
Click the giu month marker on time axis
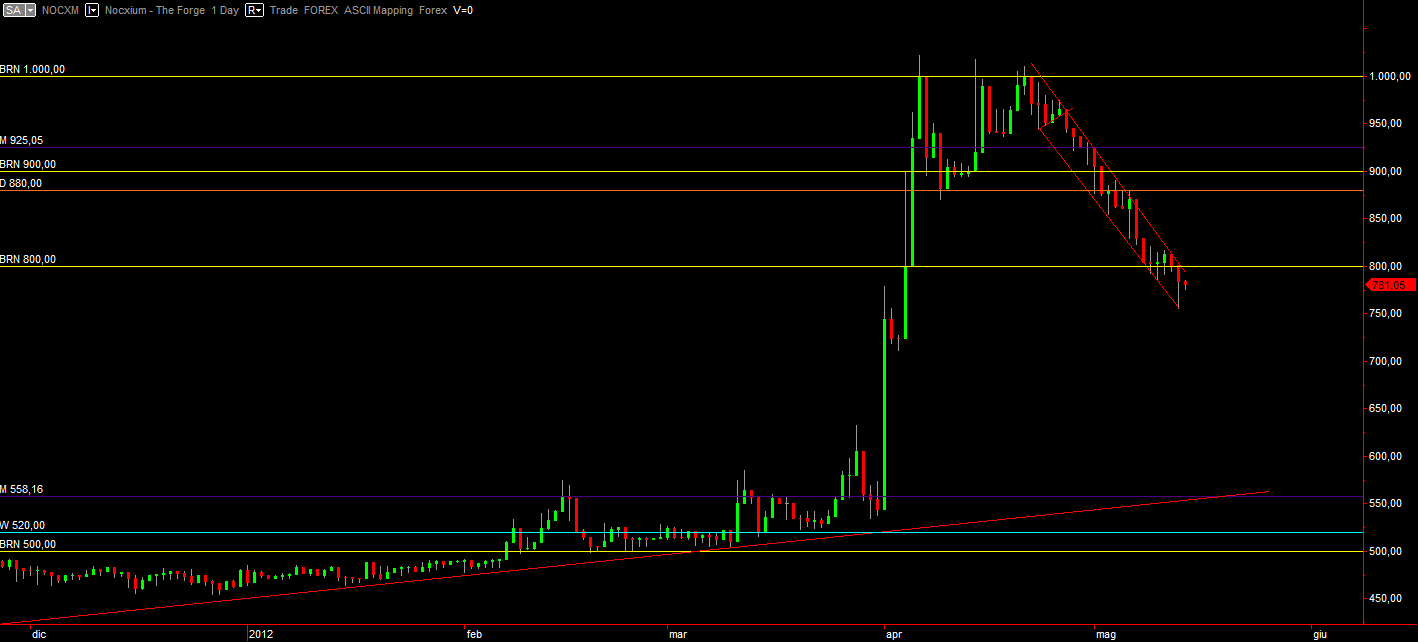tap(1320, 634)
